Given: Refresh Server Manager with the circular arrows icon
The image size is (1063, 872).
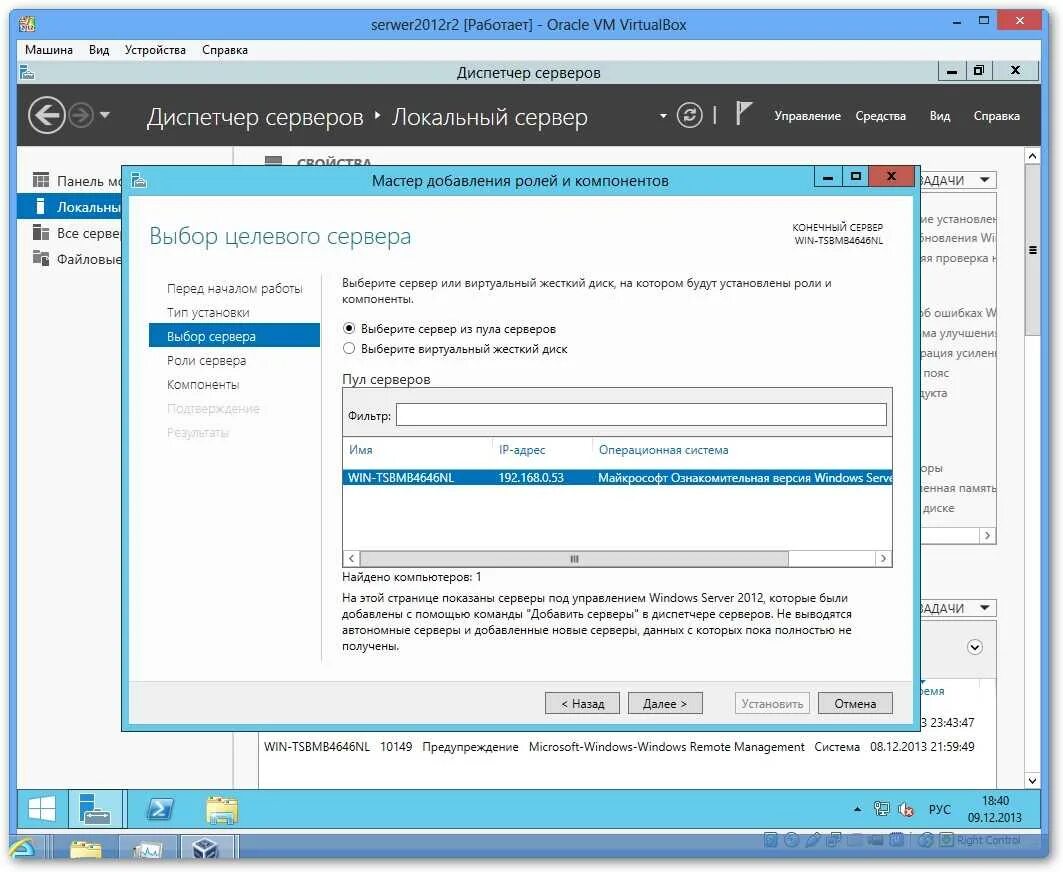Looking at the screenshot, I should pyautogui.click(x=689, y=115).
